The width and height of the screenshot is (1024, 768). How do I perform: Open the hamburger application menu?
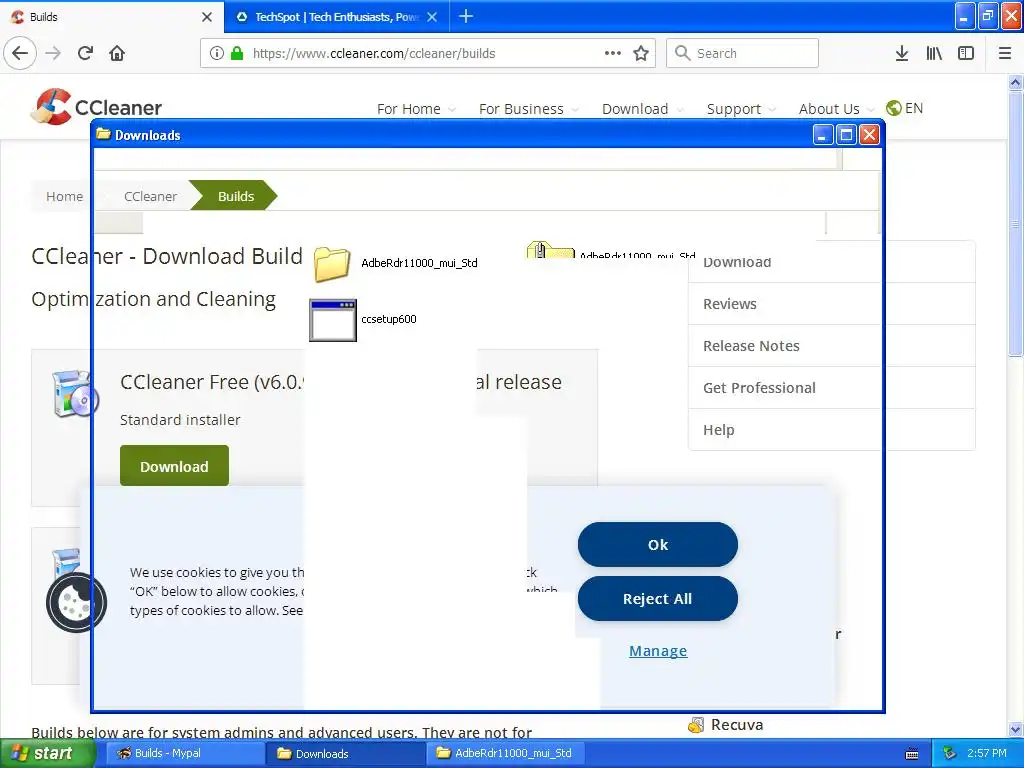[x=1005, y=53]
